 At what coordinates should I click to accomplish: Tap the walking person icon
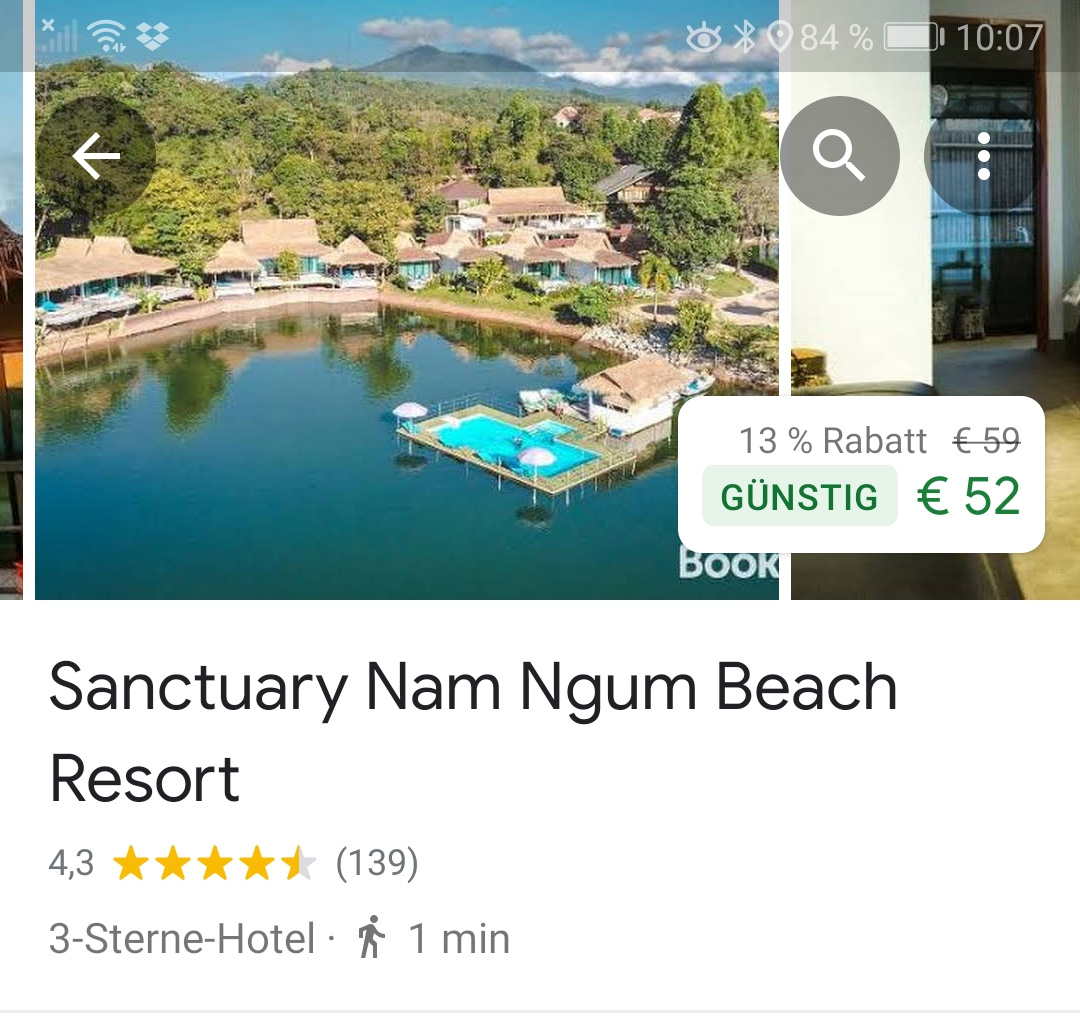[371, 937]
